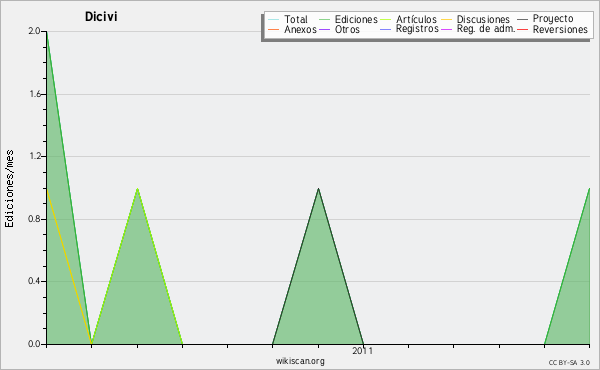Click the chart title Dicivi
The width and height of the screenshot is (600, 370).
tap(101, 16)
